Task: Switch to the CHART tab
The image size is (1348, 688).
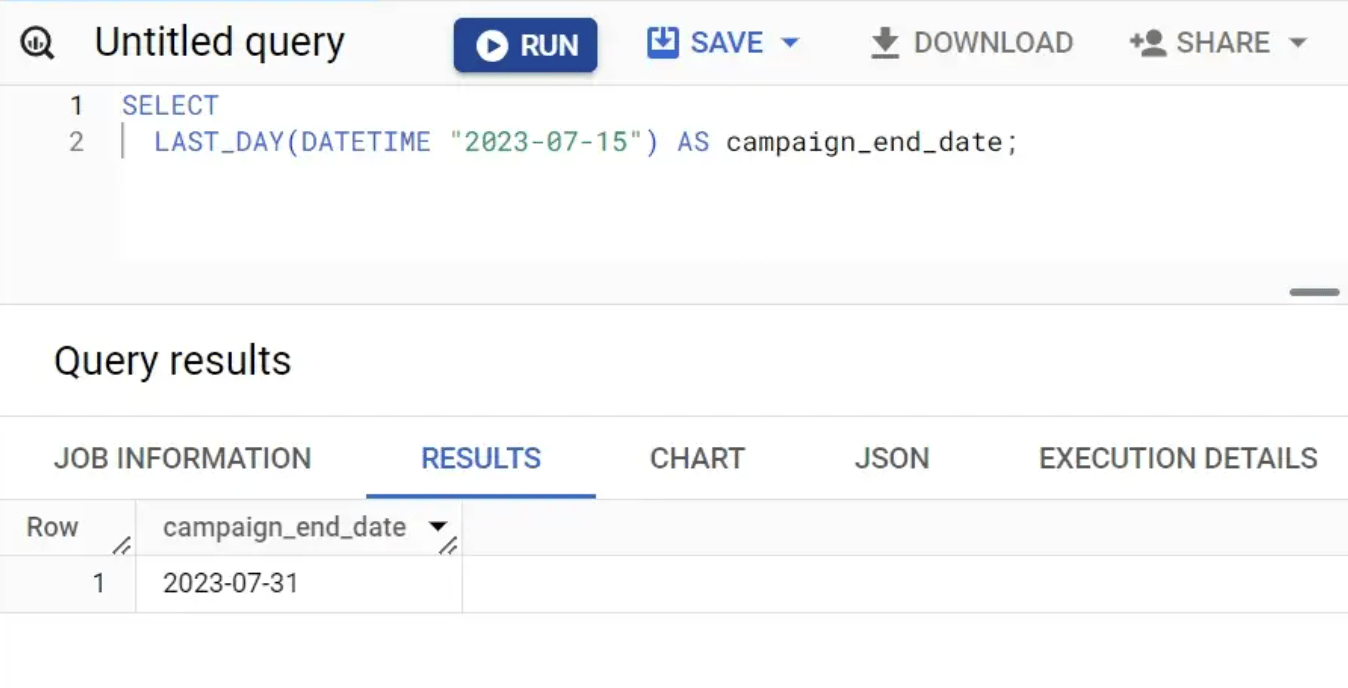Action: [x=697, y=458]
